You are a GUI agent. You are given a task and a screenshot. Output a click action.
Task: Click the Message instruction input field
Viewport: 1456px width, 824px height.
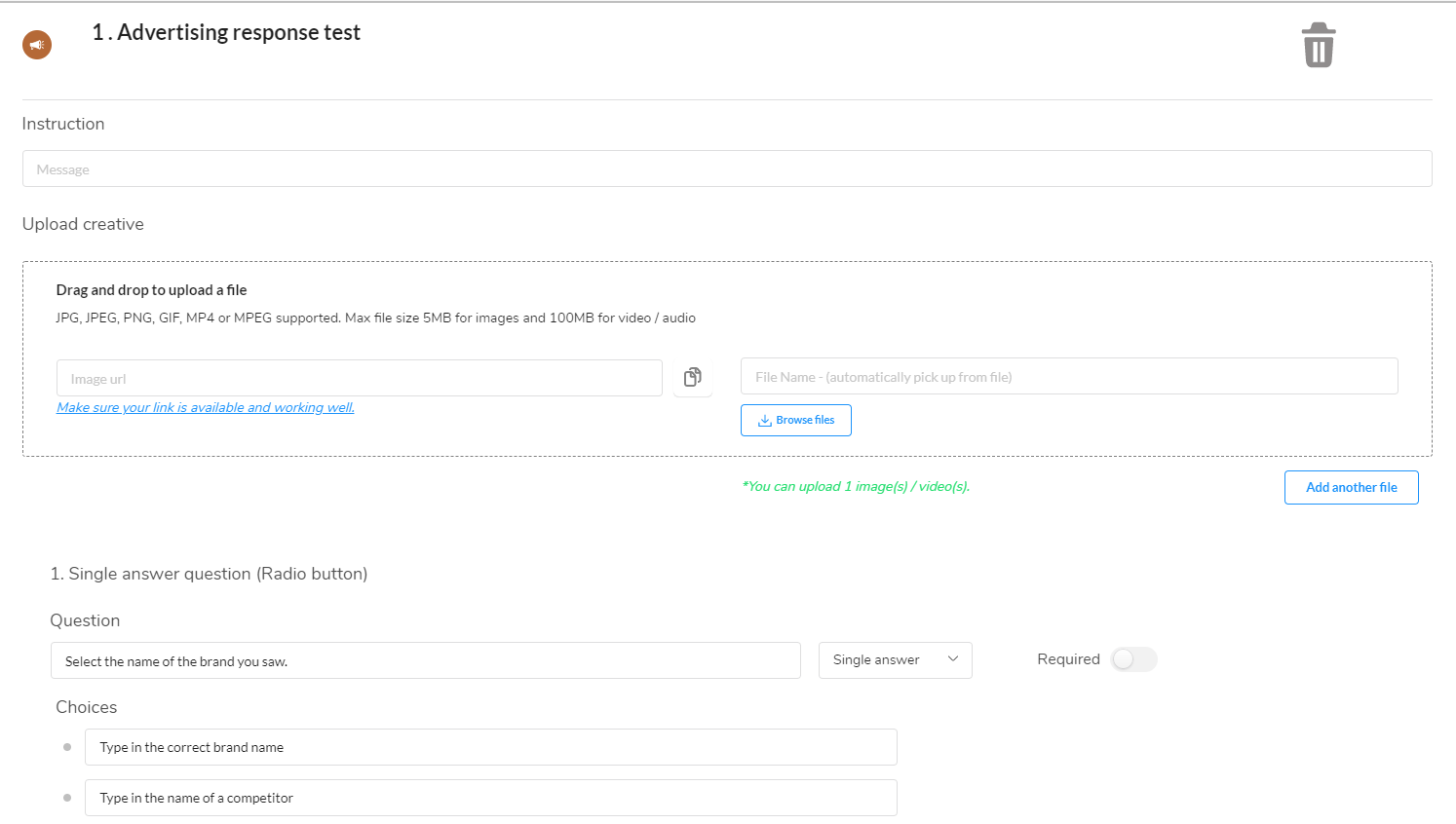coord(727,169)
